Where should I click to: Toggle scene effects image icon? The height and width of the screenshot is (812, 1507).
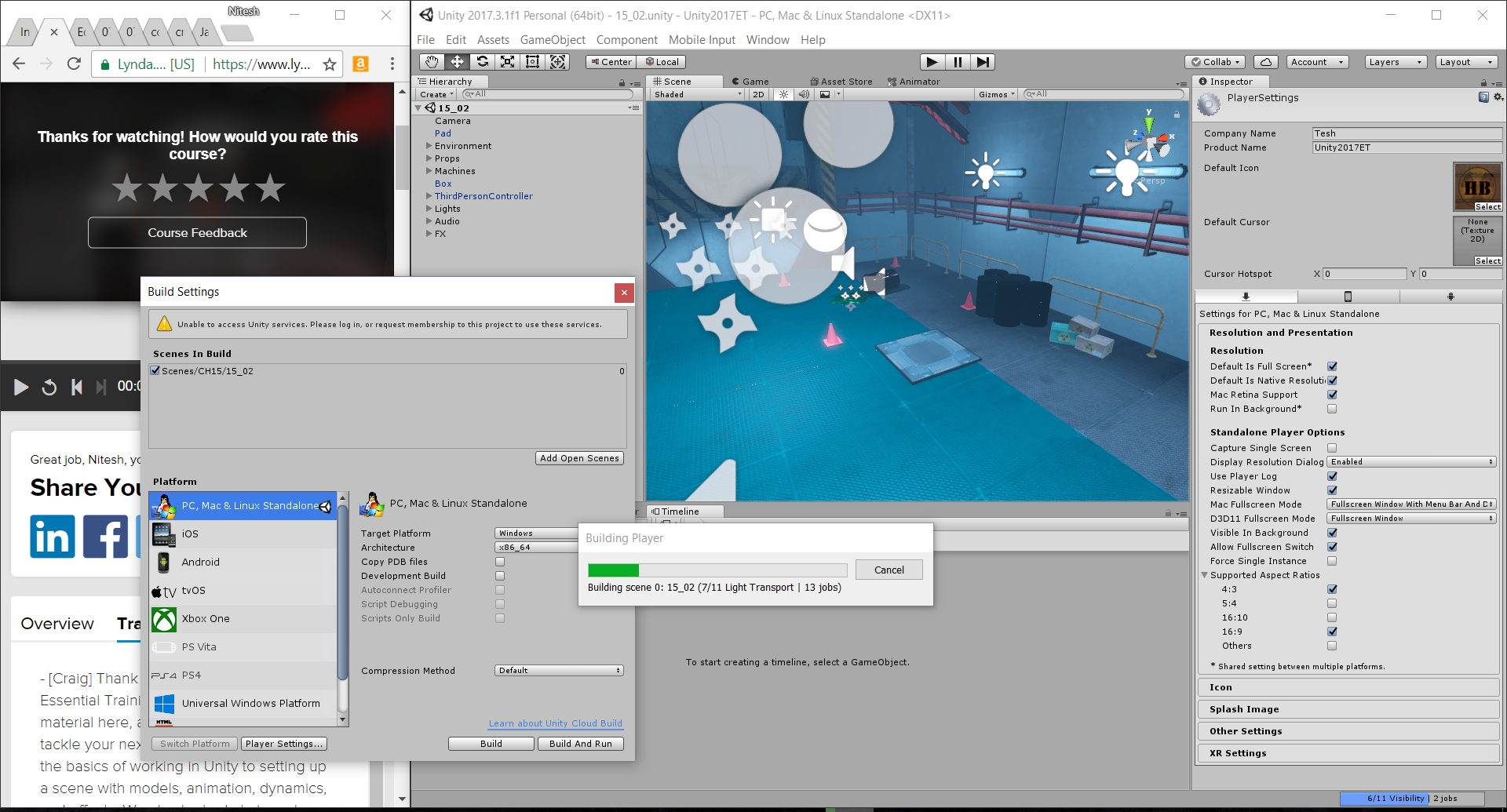pyautogui.click(x=825, y=94)
